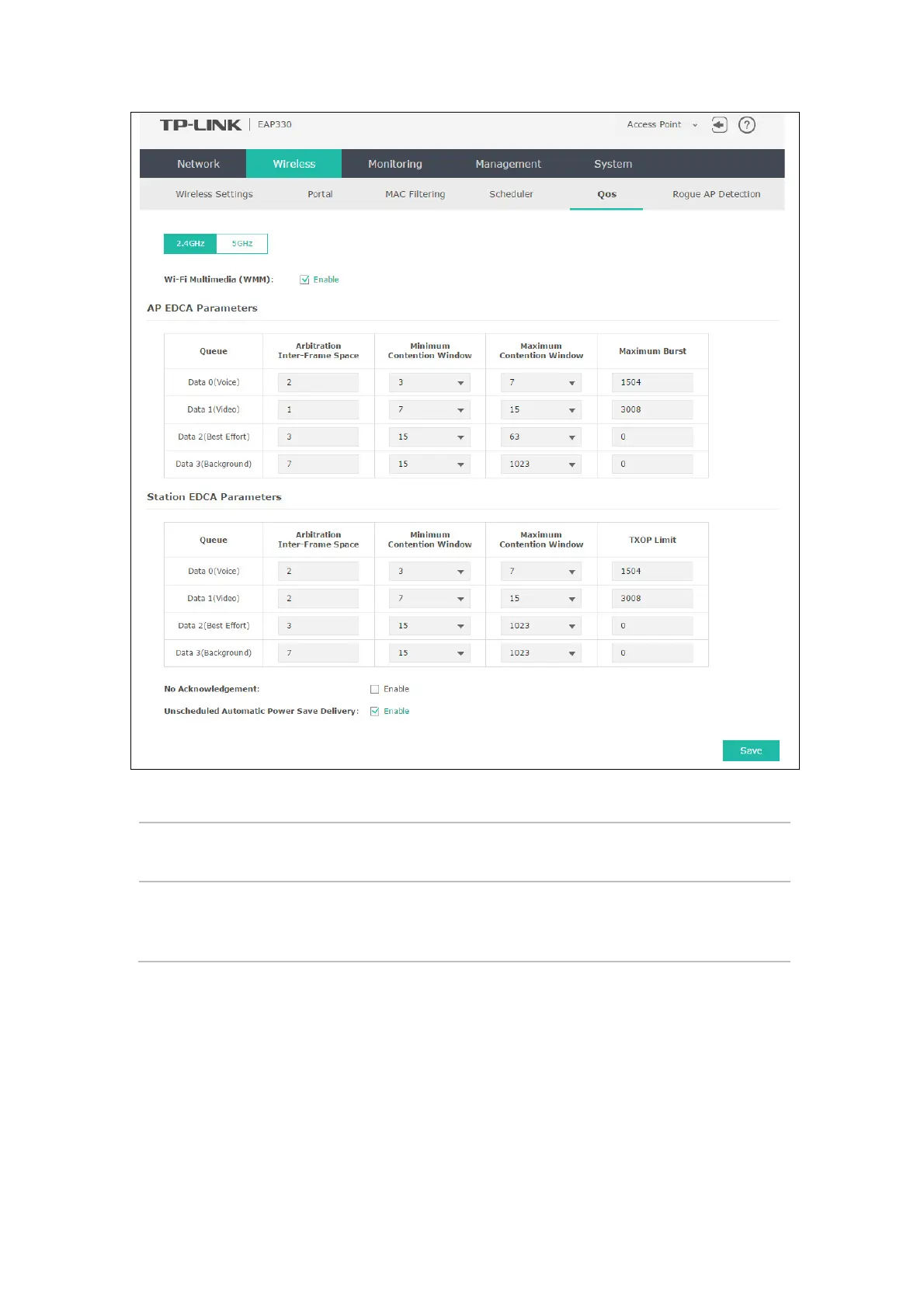Click Station Background TXOP Limit field
The image size is (924, 1308).
click(x=652, y=652)
